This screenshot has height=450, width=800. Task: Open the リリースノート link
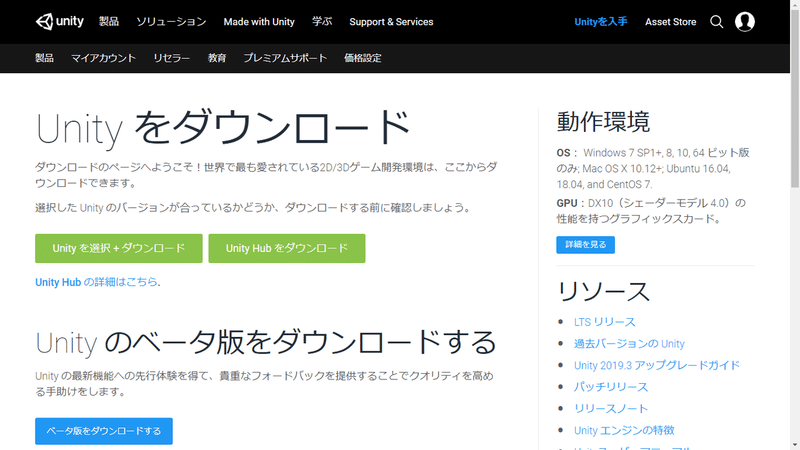[x=611, y=409]
